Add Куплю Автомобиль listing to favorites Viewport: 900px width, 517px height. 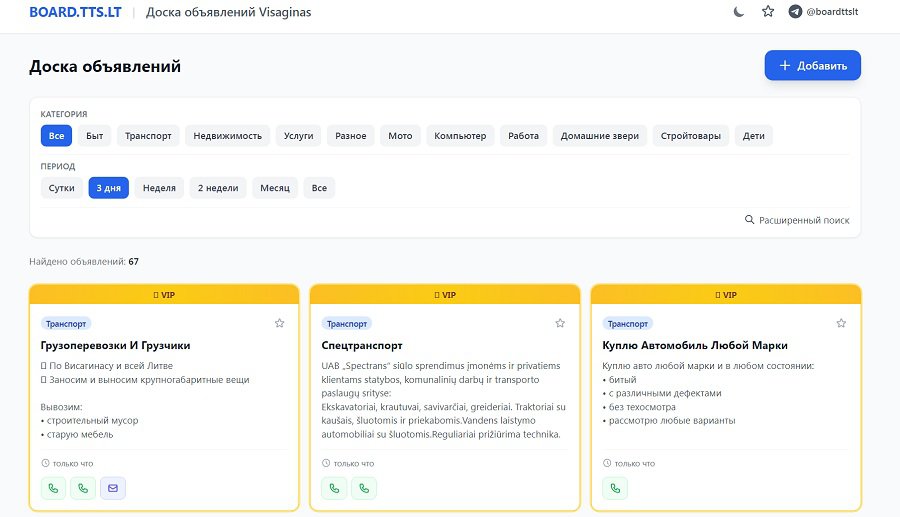tap(841, 323)
